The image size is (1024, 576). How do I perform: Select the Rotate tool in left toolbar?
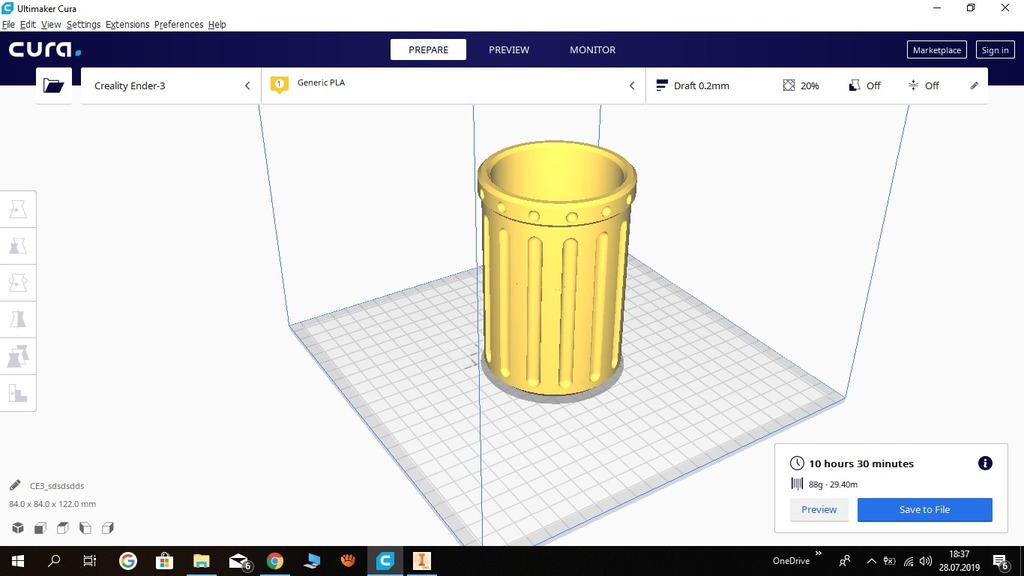18,283
